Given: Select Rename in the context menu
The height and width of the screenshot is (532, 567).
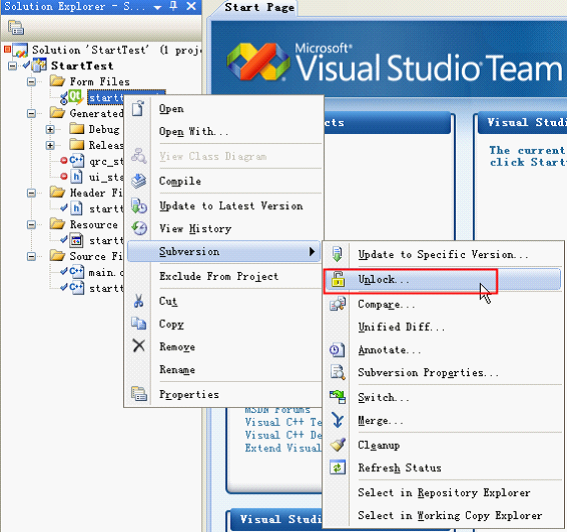Looking at the screenshot, I should click(x=223, y=369).
